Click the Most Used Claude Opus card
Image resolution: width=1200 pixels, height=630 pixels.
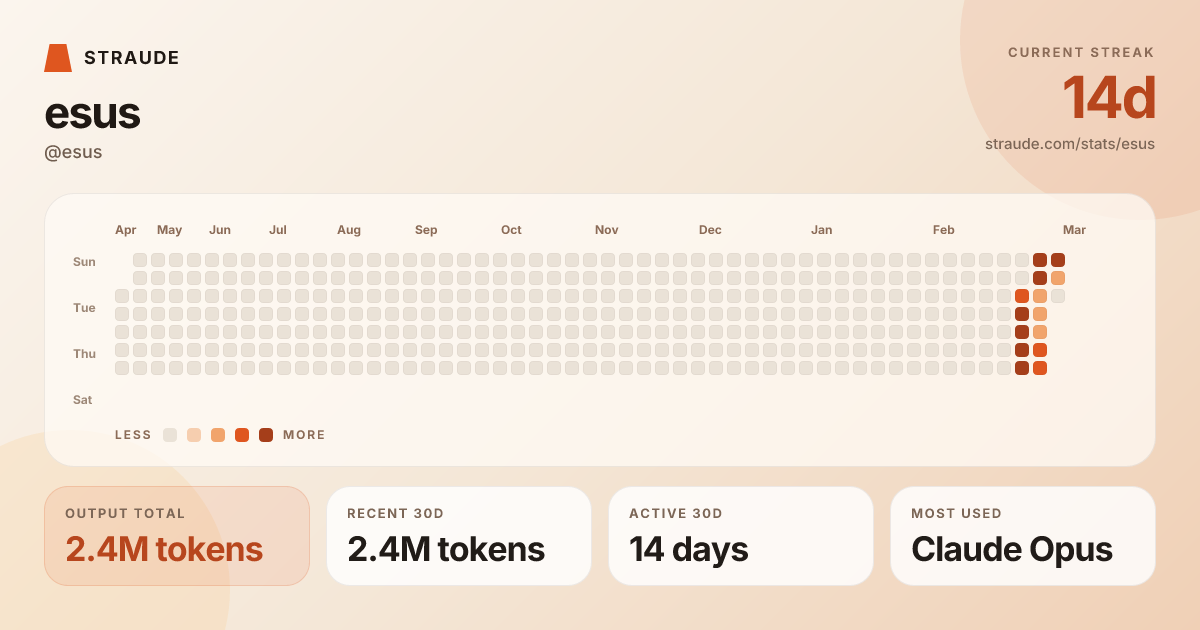(1023, 536)
